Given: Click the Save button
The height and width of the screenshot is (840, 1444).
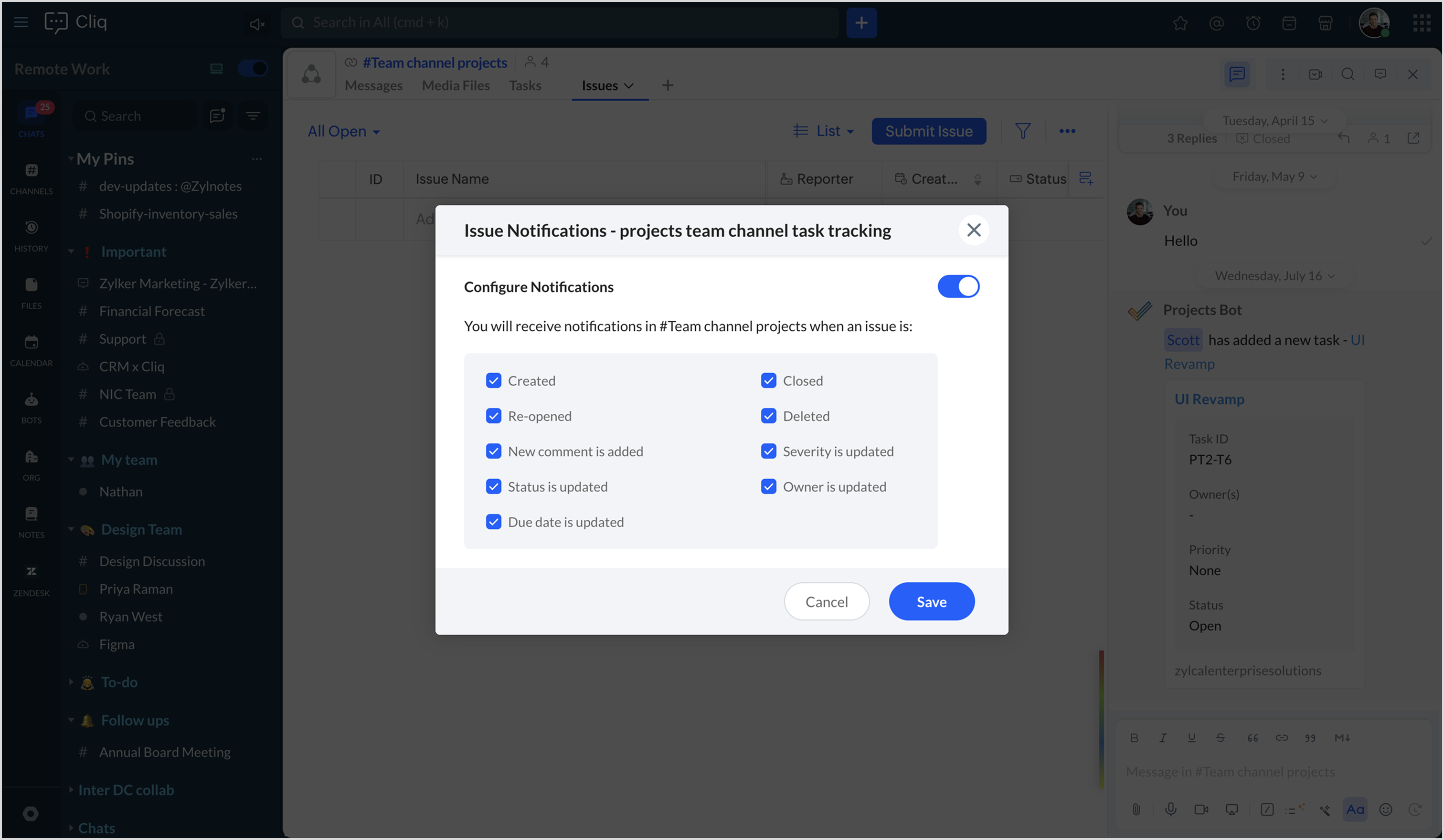Looking at the screenshot, I should (x=931, y=601).
